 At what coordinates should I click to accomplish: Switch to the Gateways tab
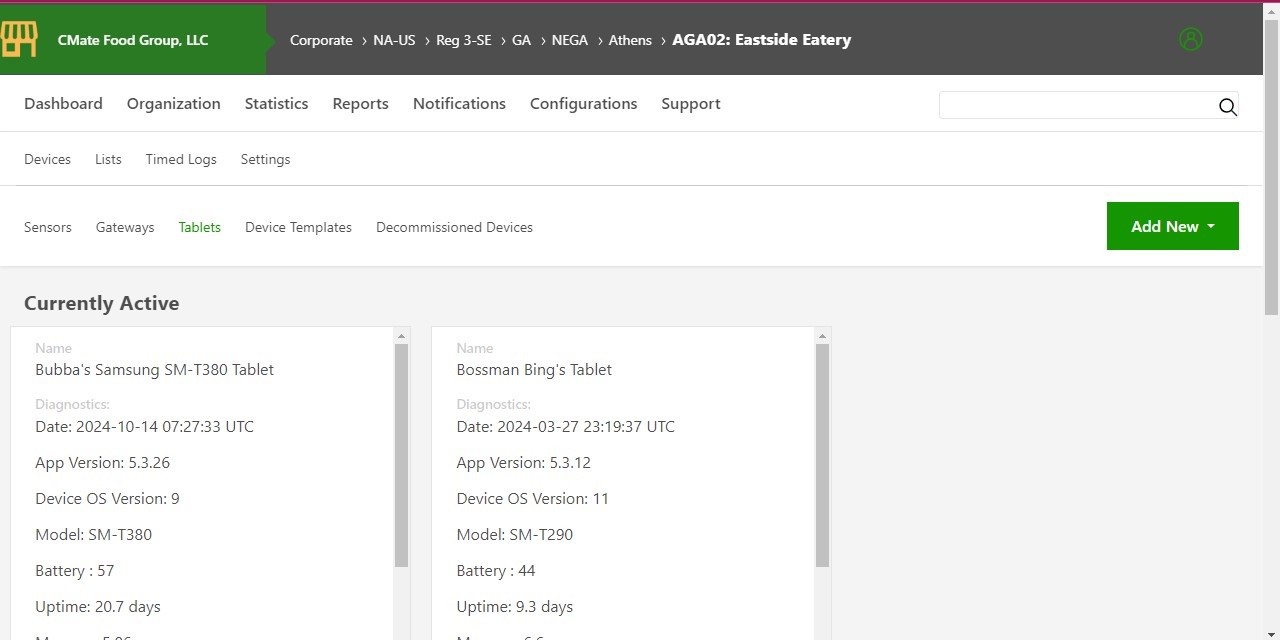pyautogui.click(x=125, y=228)
